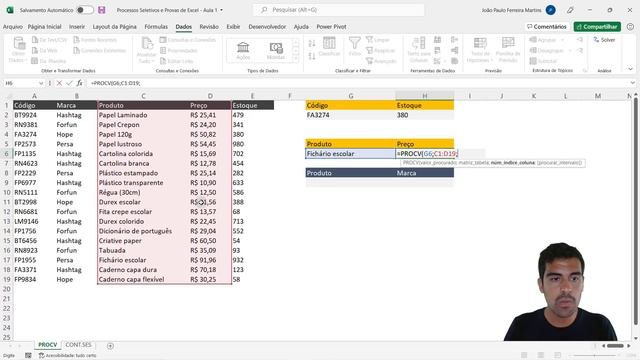Click inside the formula bar
This screenshot has height=360, width=640.
pyautogui.click(x=357, y=83)
